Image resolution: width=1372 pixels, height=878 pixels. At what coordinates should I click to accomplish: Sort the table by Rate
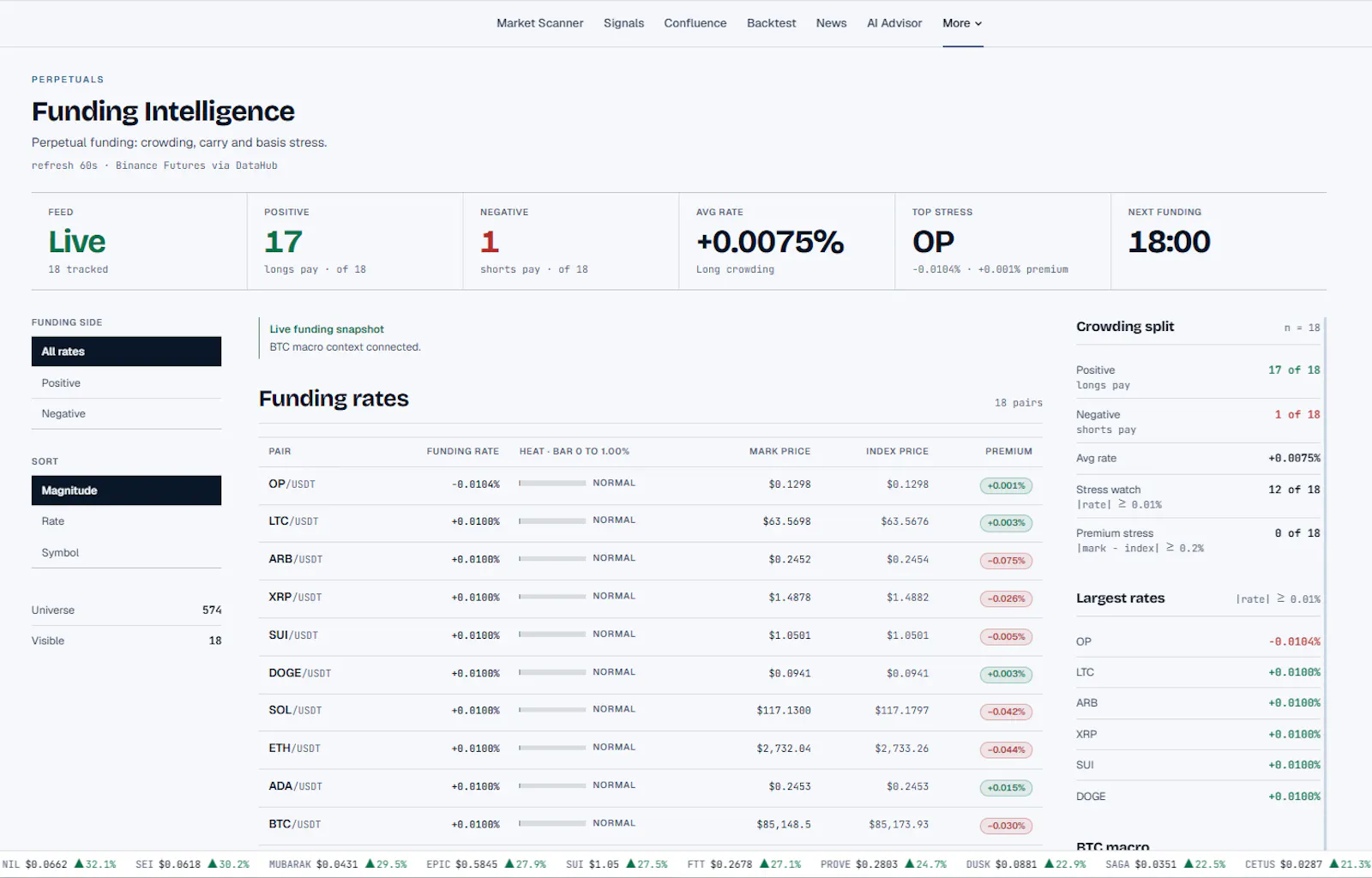[126, 521]
